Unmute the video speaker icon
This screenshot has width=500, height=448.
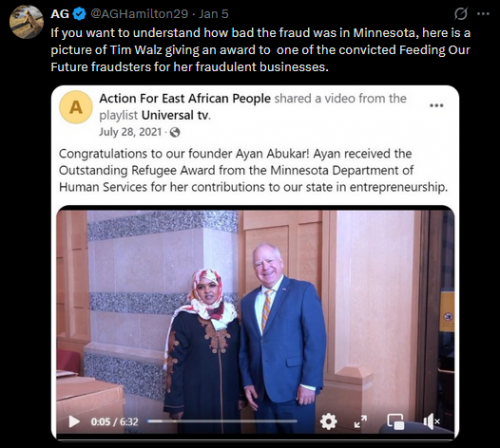(431, 422)
